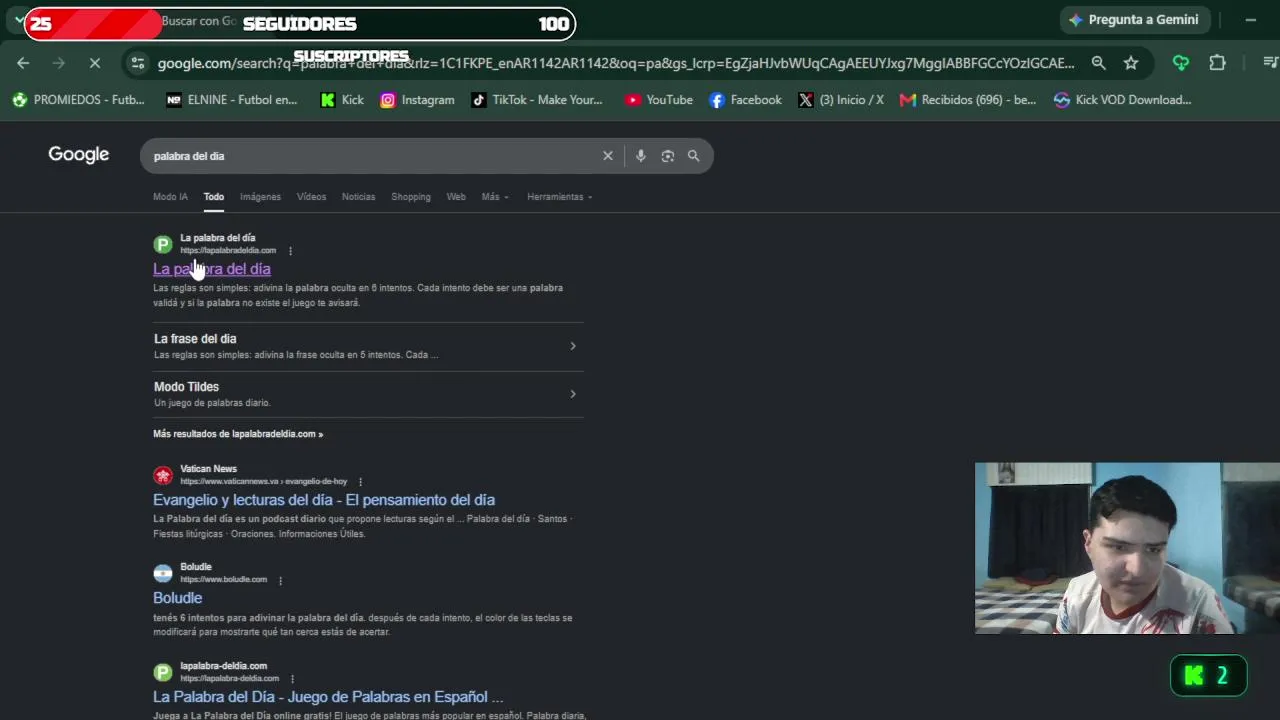Select the Todo results tab
Viewport: 1280px width, 720px height.
[x=214, y=197]
